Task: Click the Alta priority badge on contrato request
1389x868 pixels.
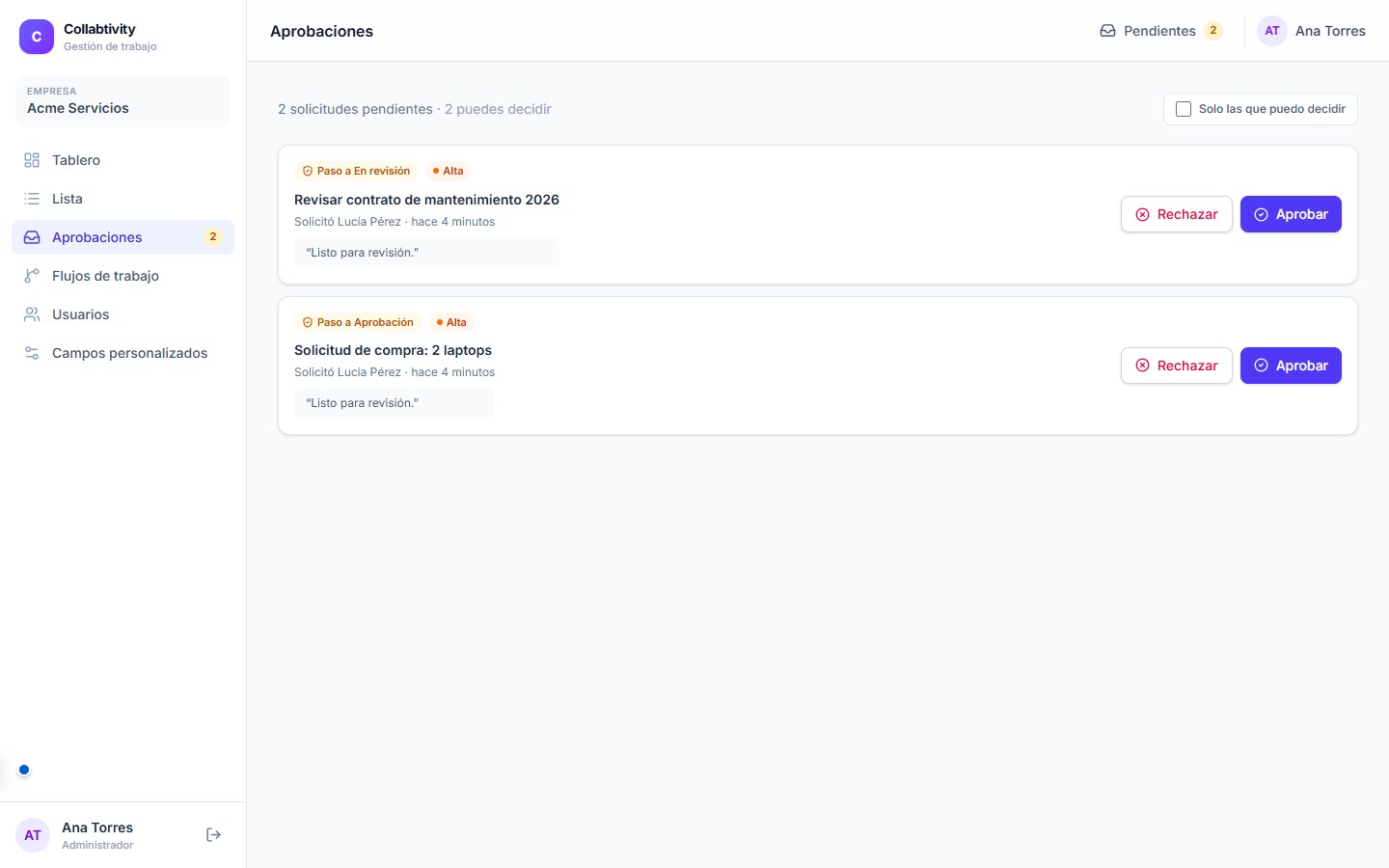Action: pyautogui.click(x=449, y=172)
